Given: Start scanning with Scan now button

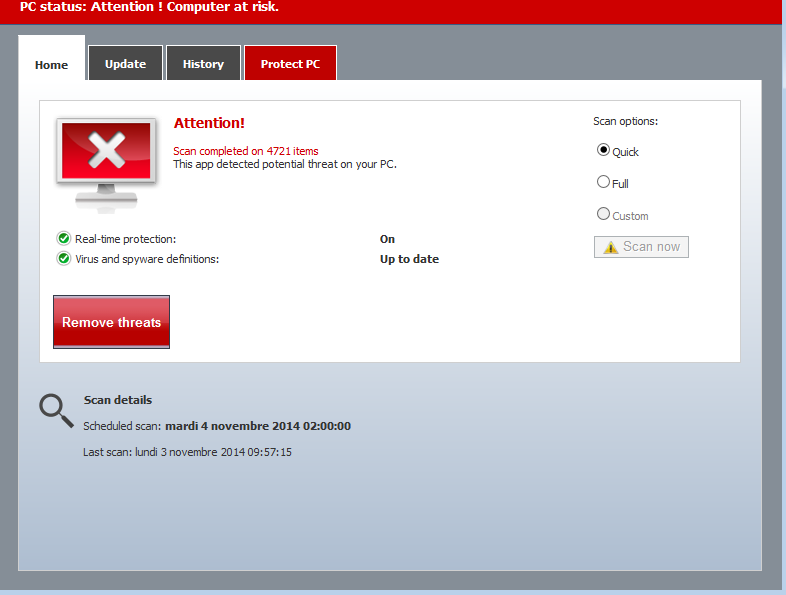Looking at the screenshot, I should pos(641,247).
